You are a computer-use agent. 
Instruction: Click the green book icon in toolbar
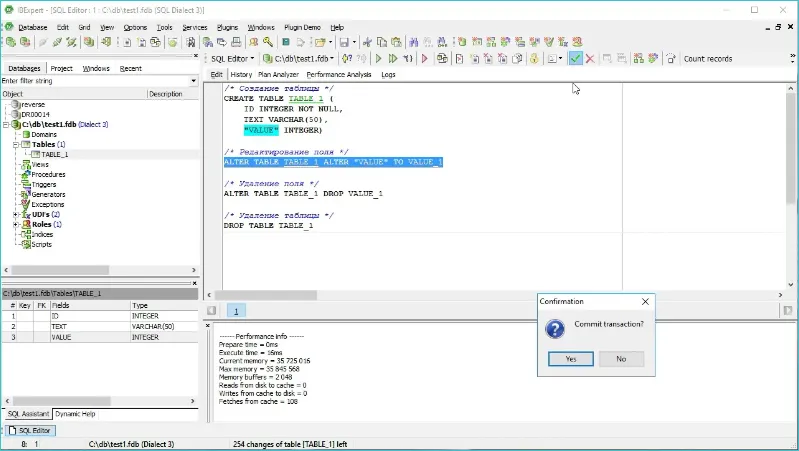pos(286,42)
